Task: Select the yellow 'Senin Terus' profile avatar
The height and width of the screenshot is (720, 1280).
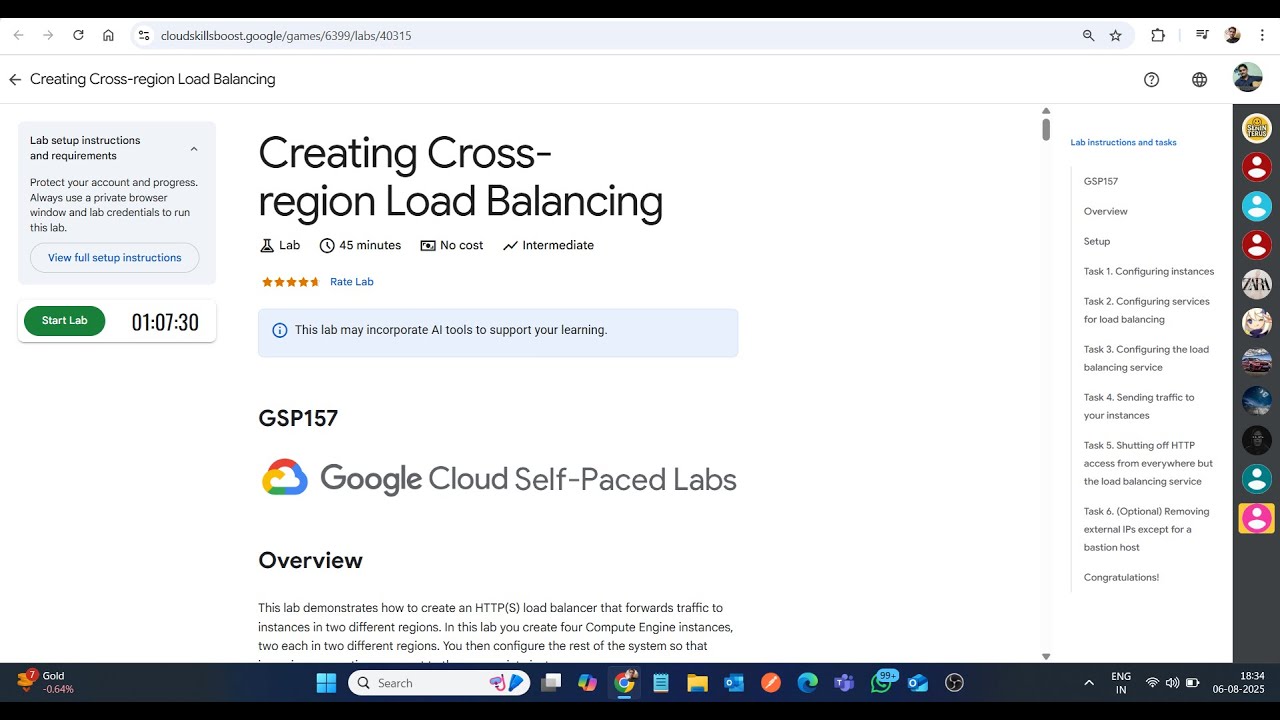Action: click(1256, 128)
